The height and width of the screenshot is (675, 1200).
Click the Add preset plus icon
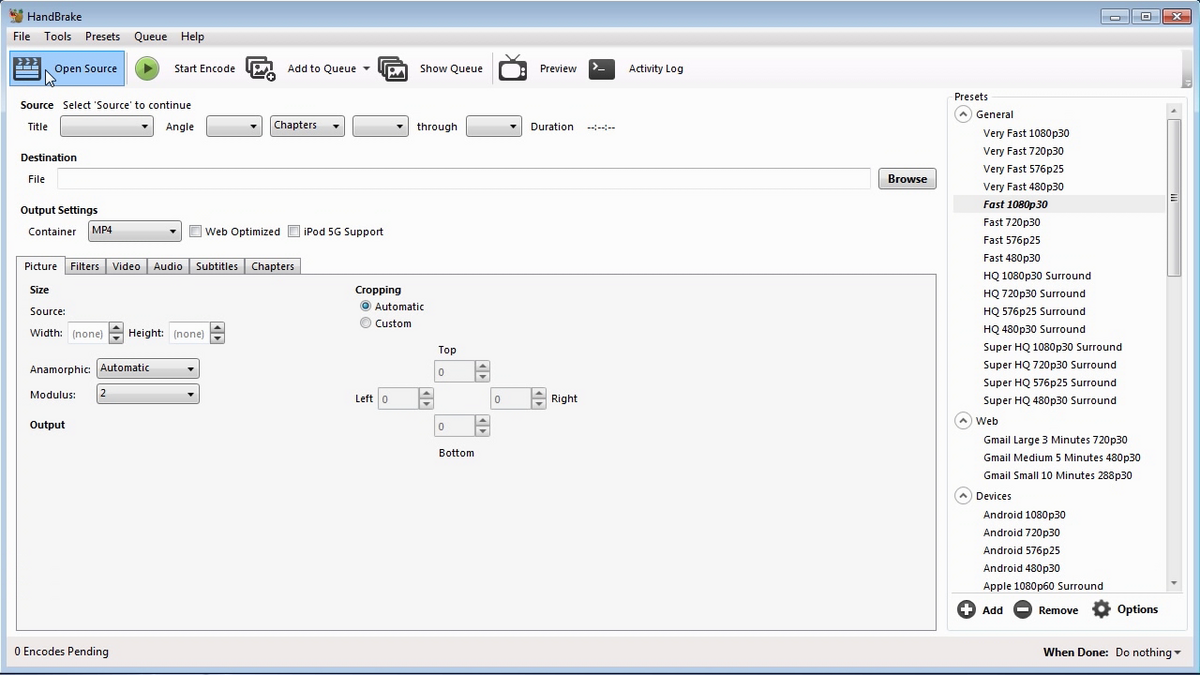[966, 609]
